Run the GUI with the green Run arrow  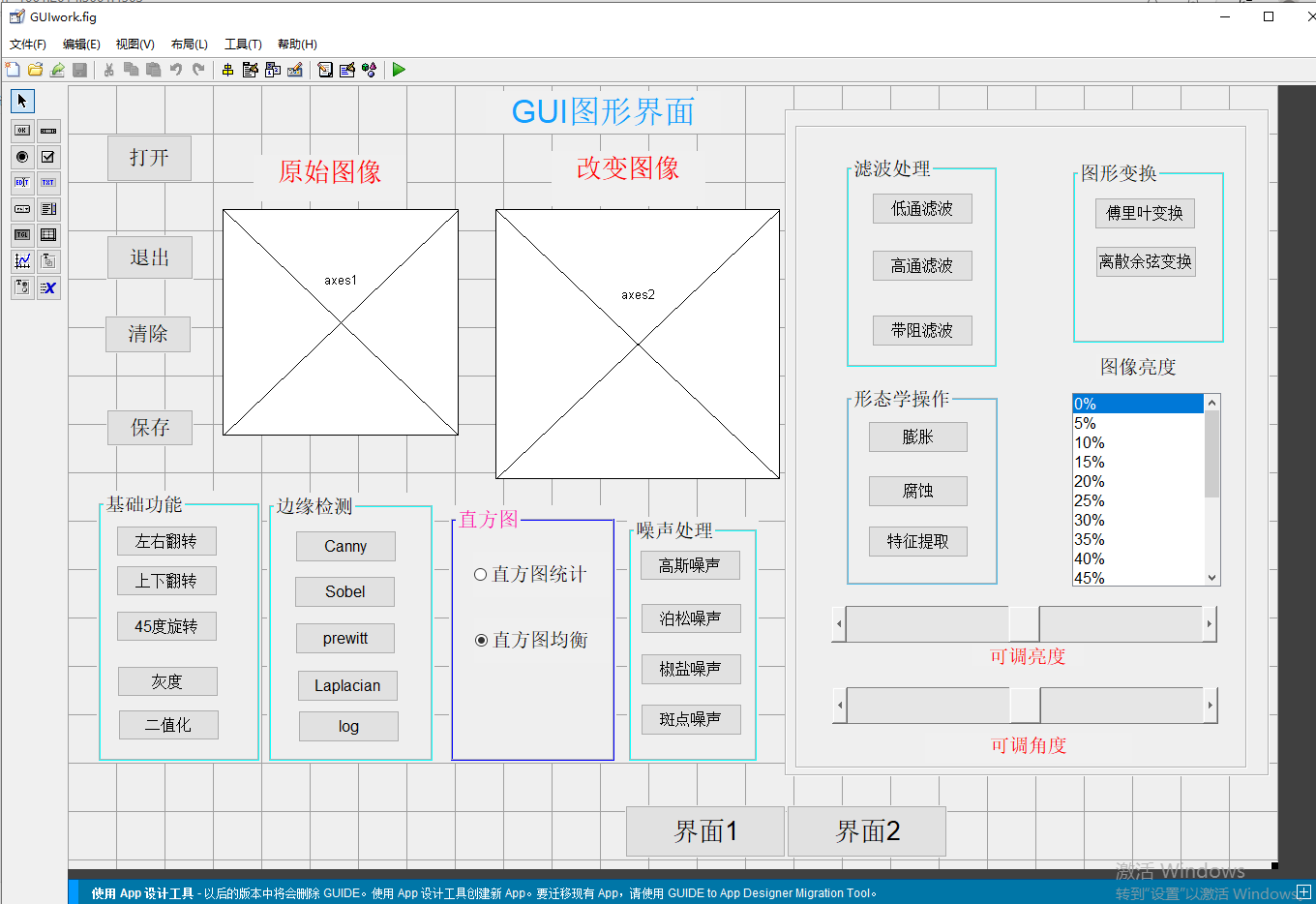[x=398, y=69]
